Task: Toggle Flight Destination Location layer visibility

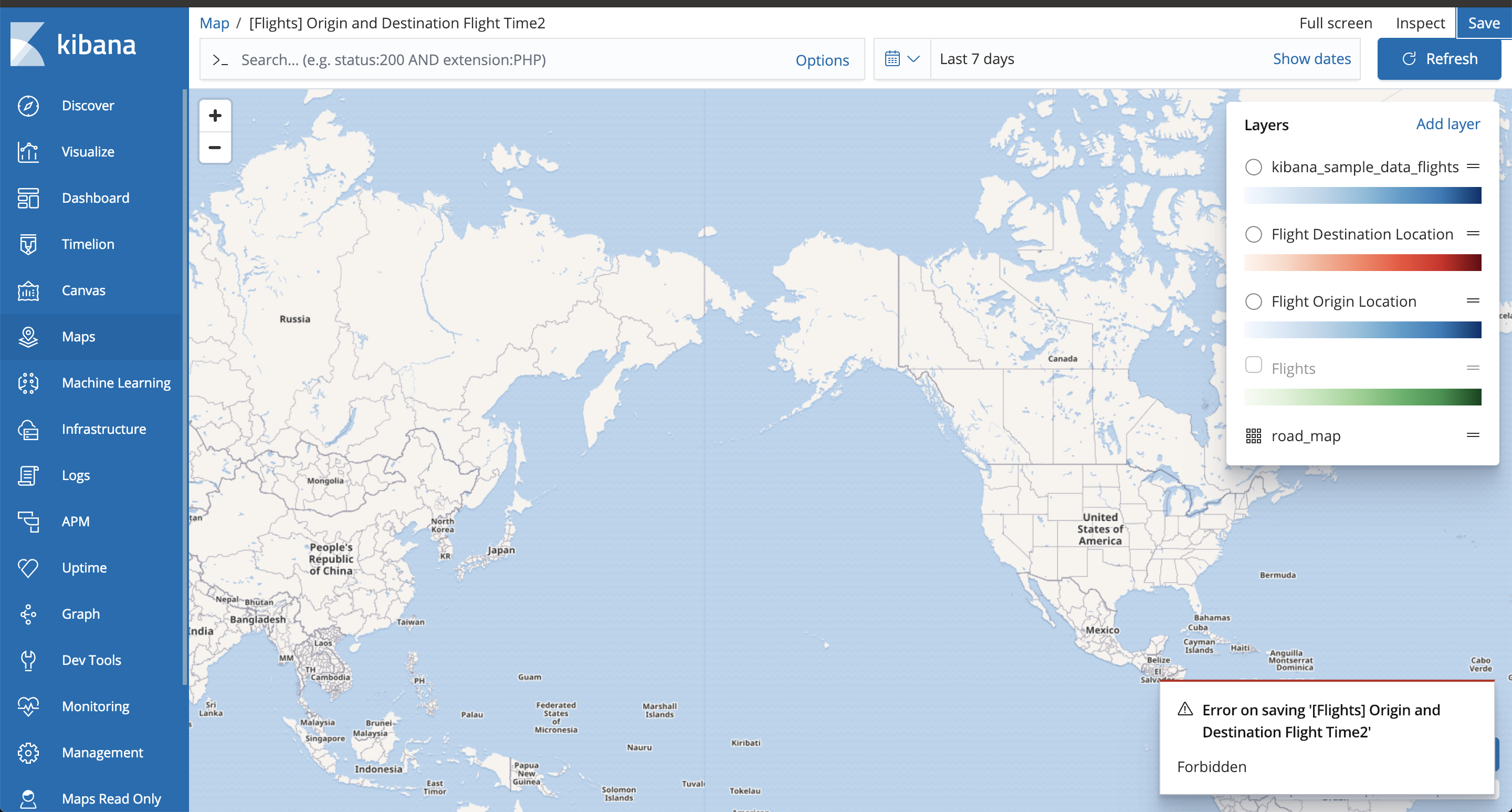Action: click(x=1253, y=234)
